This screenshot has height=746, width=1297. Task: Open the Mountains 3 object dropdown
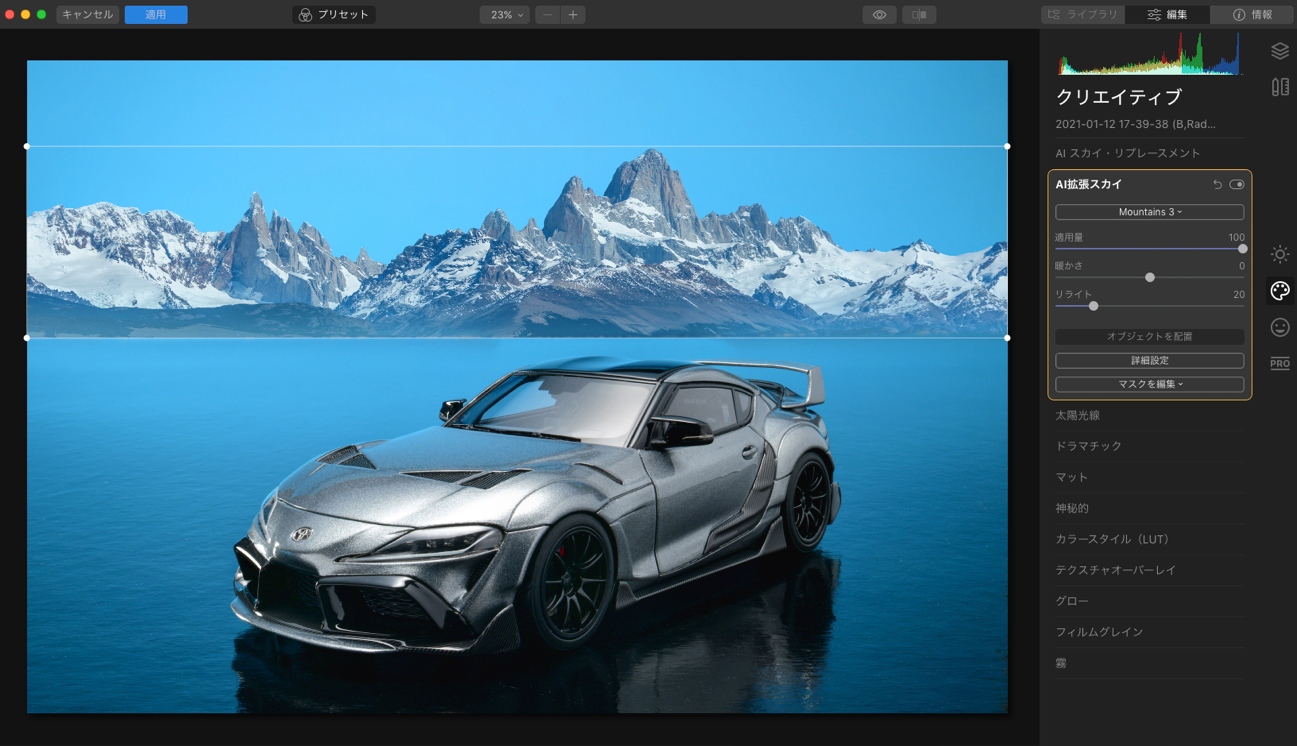click(x=1149, y=212)
